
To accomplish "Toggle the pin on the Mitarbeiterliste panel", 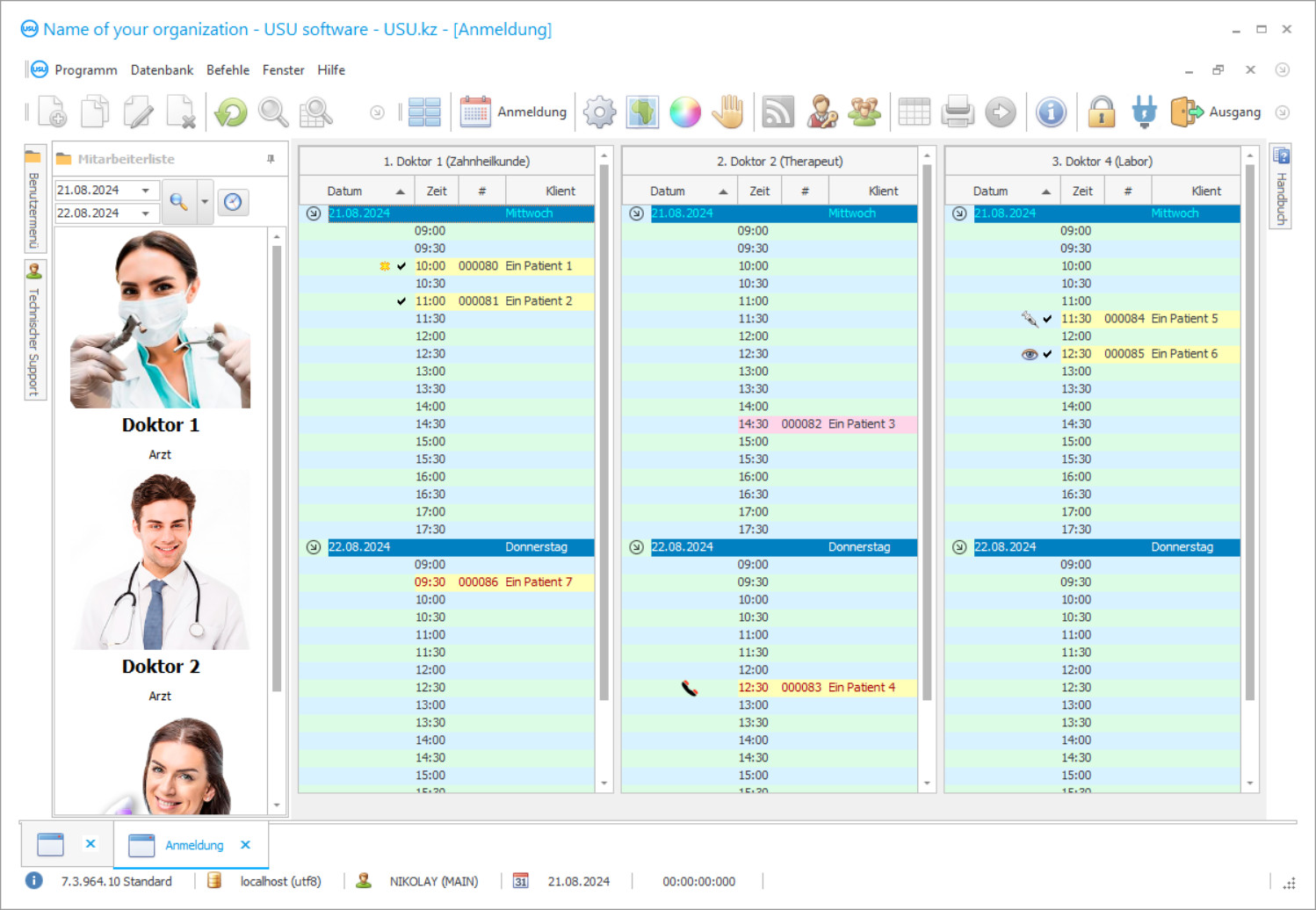I will pyautogui.click(x=271, y=158).
